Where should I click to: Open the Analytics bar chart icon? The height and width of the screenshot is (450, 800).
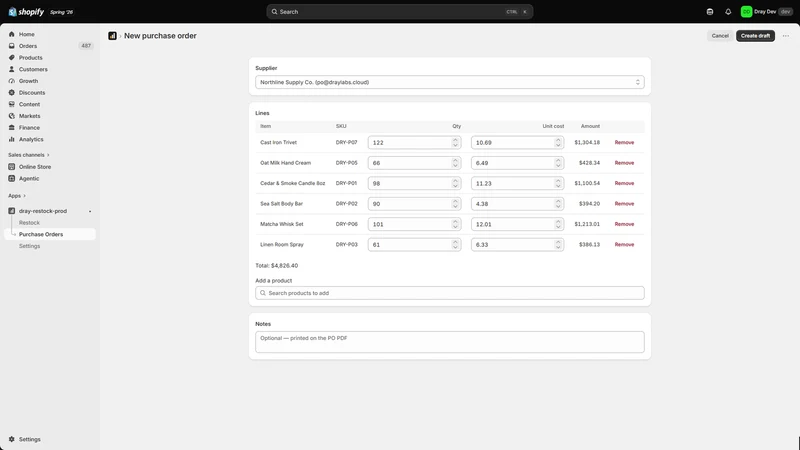[12, 139]
